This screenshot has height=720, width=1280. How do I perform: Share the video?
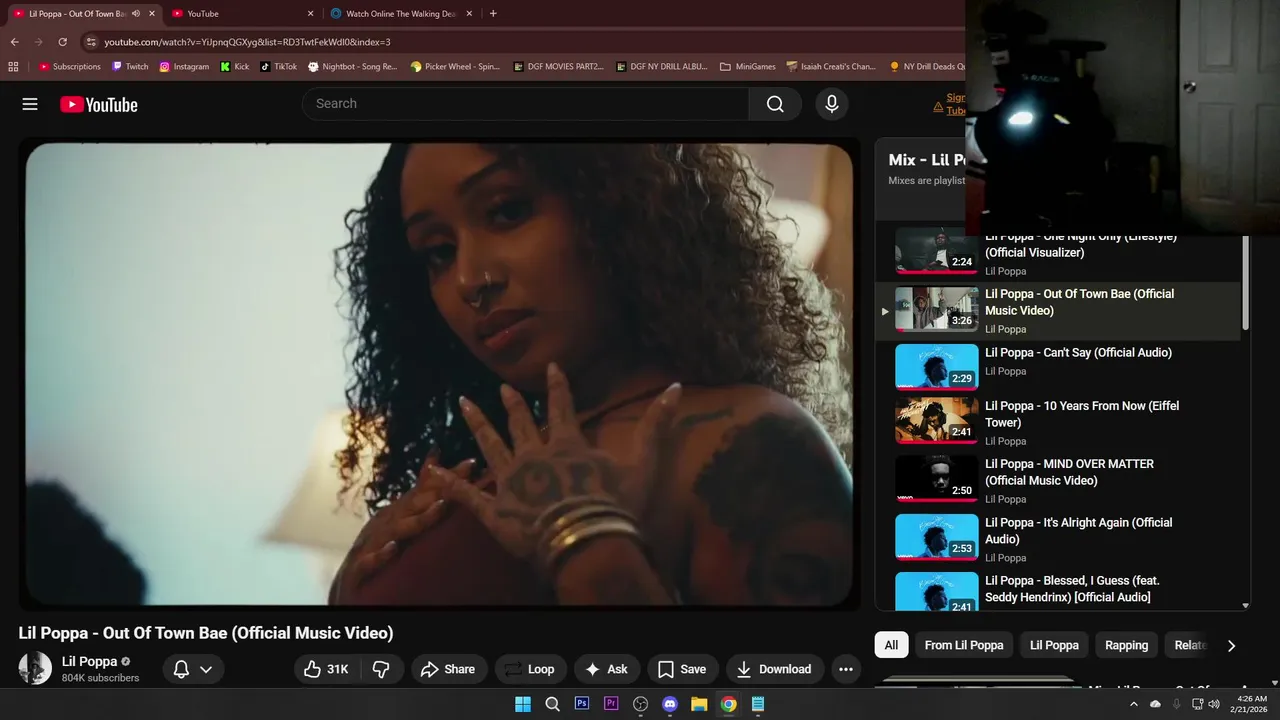[x=448, y=669]
